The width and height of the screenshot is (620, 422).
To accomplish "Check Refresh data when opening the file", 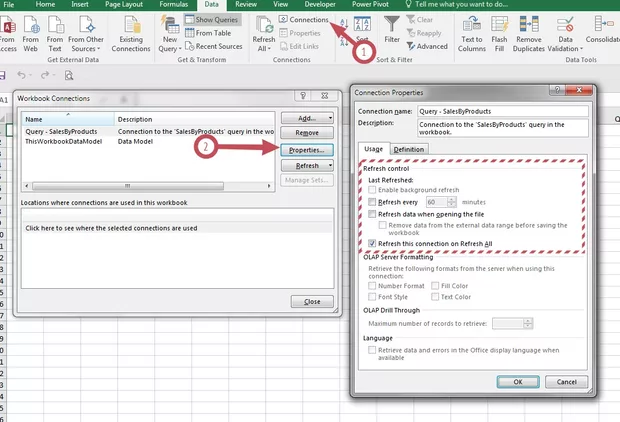I will point(372,214).
